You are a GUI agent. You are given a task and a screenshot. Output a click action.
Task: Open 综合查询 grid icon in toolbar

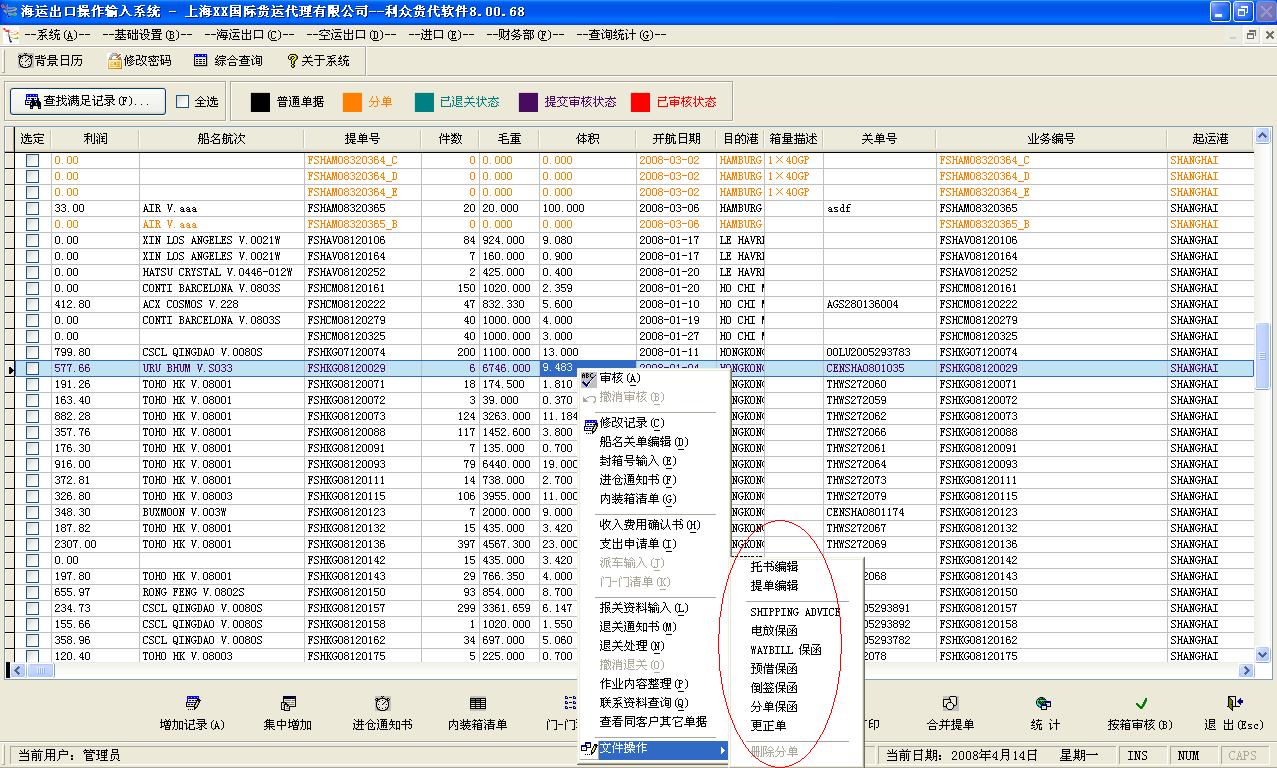pyautogui.click(x=201, y=61)
